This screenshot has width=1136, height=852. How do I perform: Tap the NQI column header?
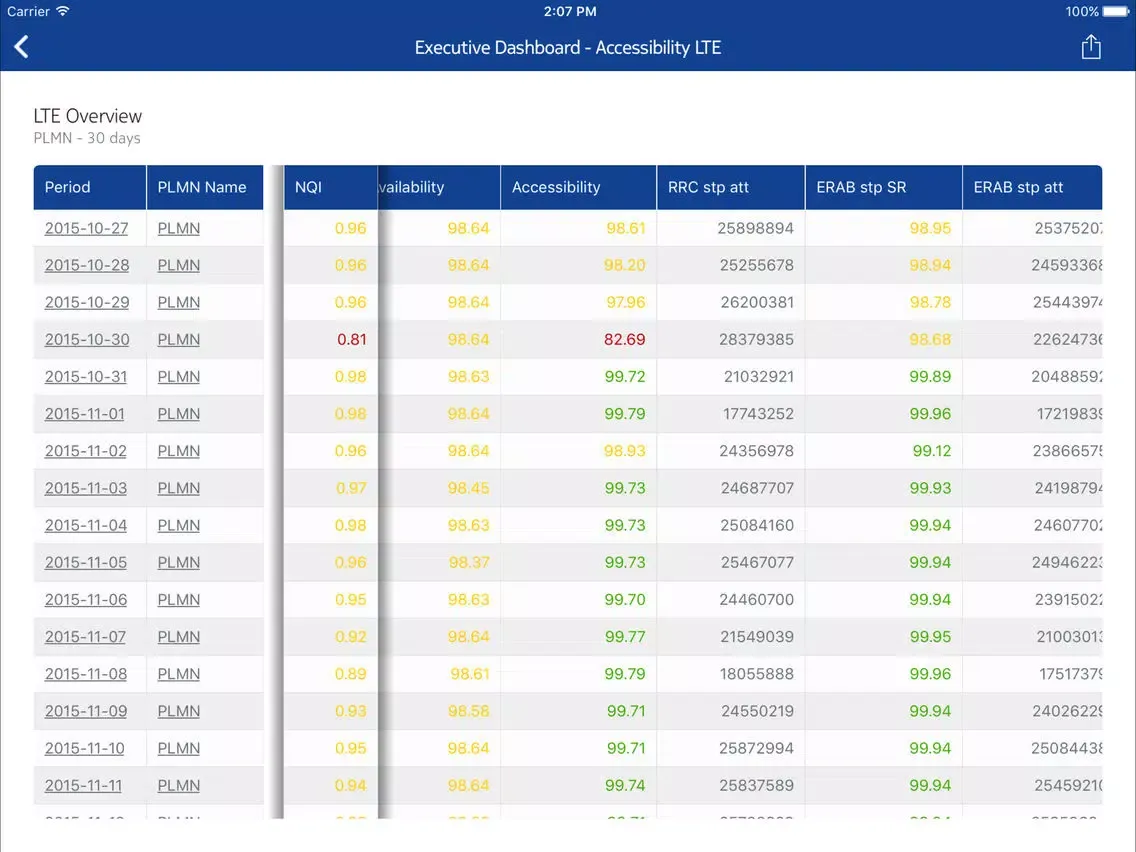click(x=309, y=187)
